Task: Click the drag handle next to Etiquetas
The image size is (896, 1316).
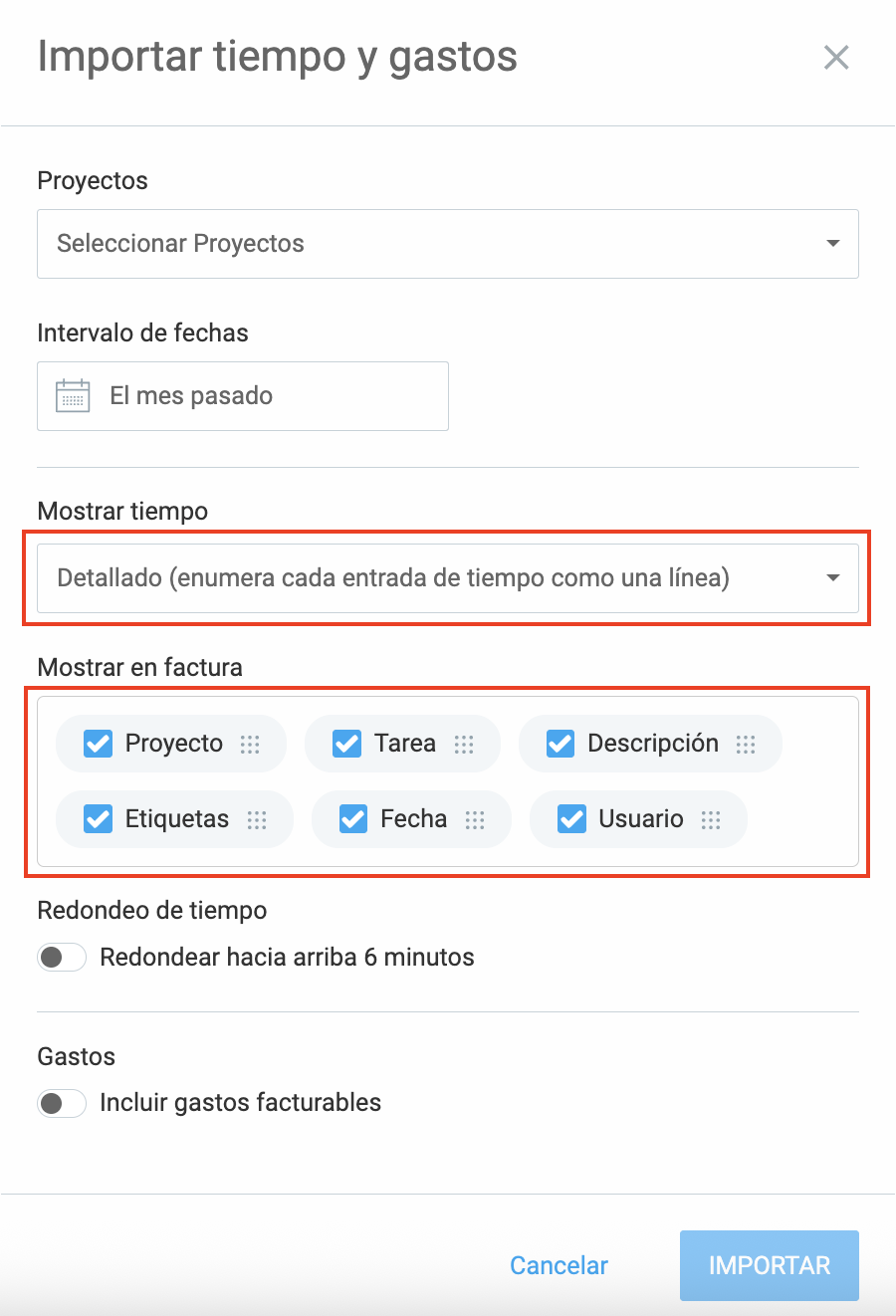Action: [x=257, y=819]
